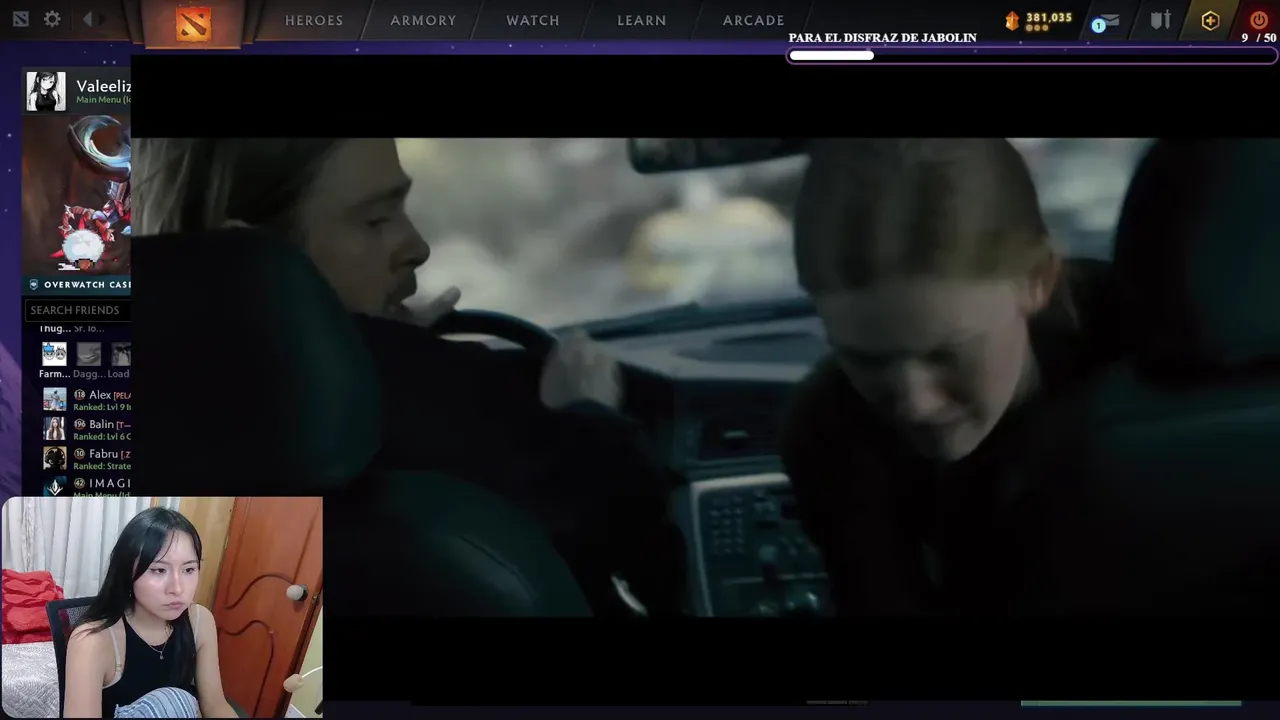Select the Load friend avatar
Viewport: 1280px width, 720px height.
(121, 354)
